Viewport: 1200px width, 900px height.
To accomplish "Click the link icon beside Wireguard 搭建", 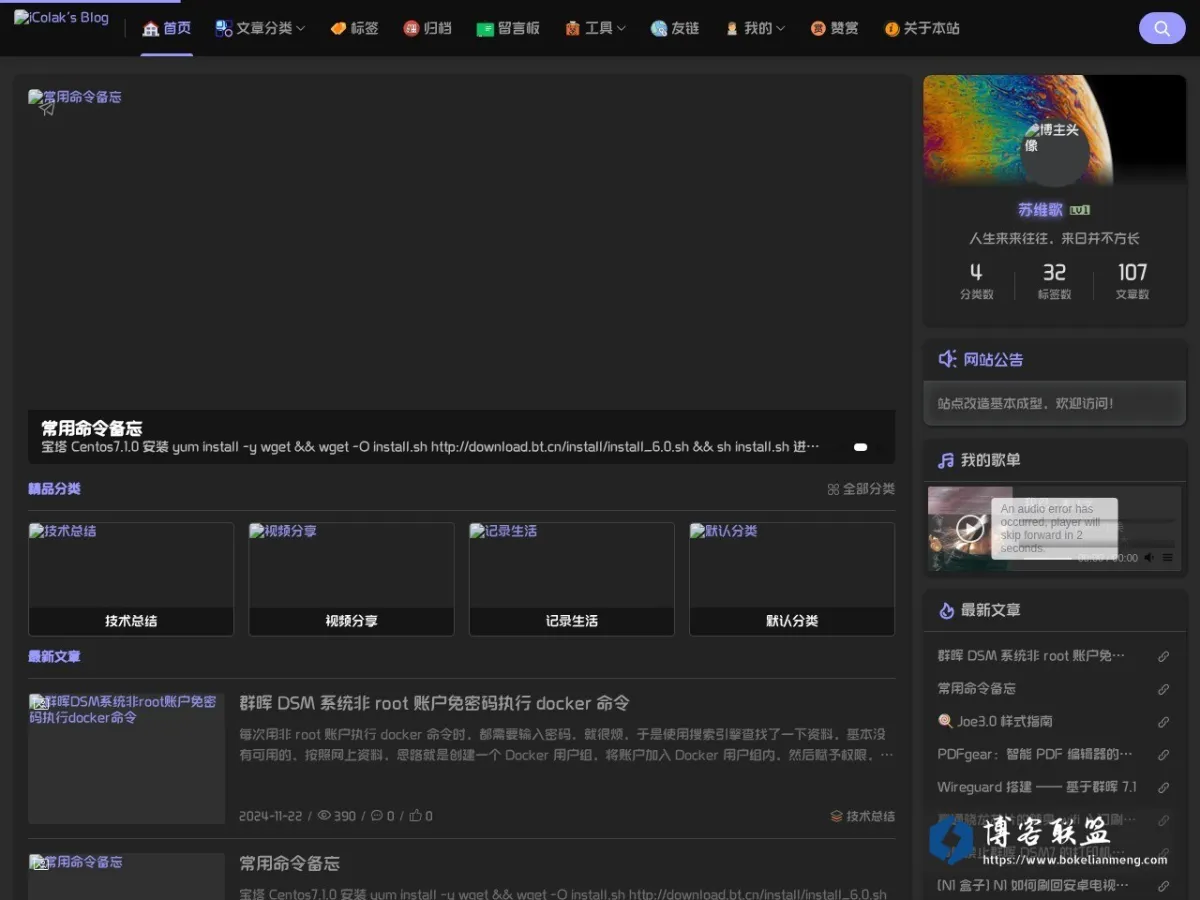I will click(x=1163, y=788).
